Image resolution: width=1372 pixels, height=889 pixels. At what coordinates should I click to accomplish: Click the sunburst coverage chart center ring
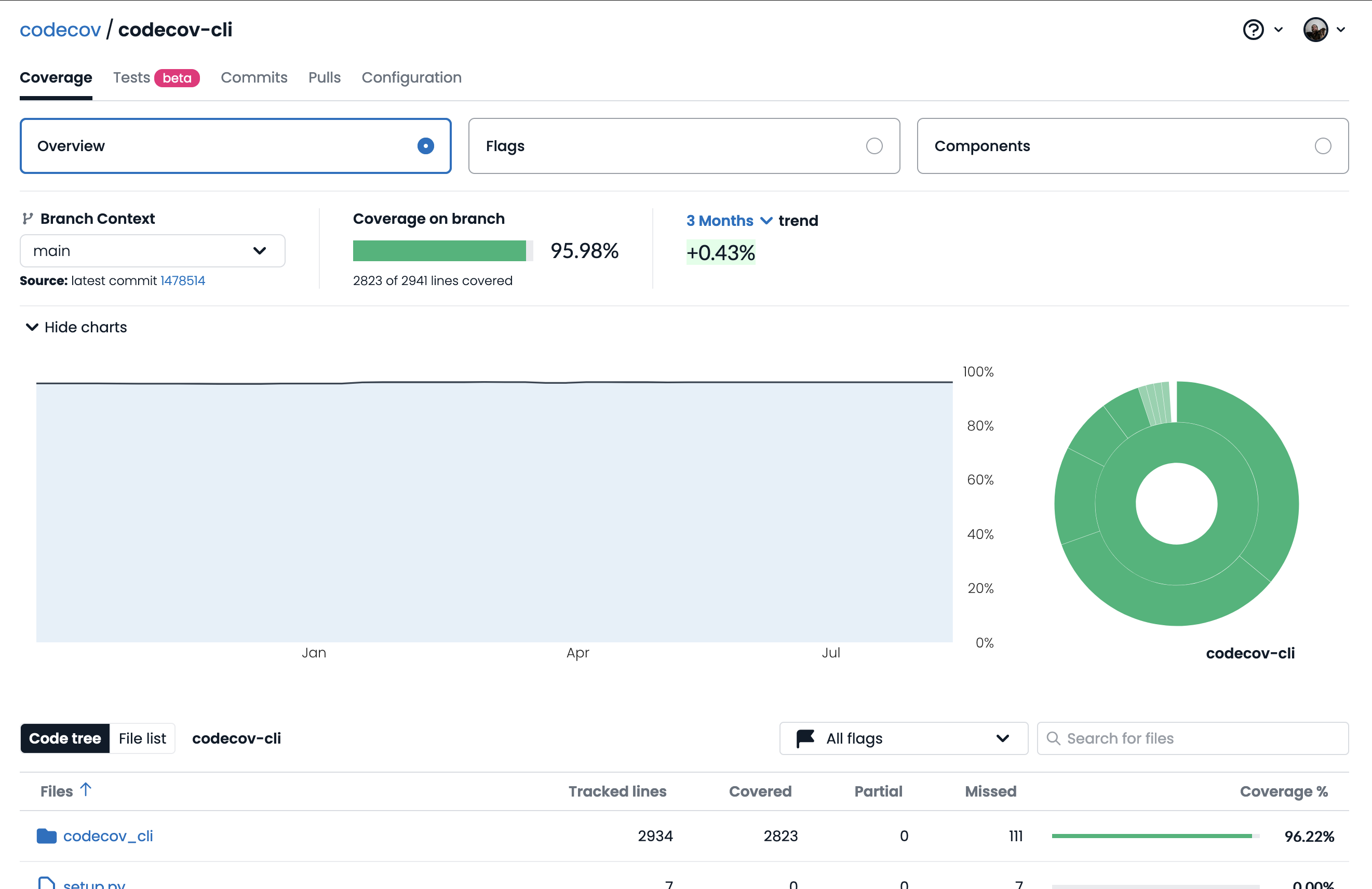pyautogui.click(x=1176, y=503)
